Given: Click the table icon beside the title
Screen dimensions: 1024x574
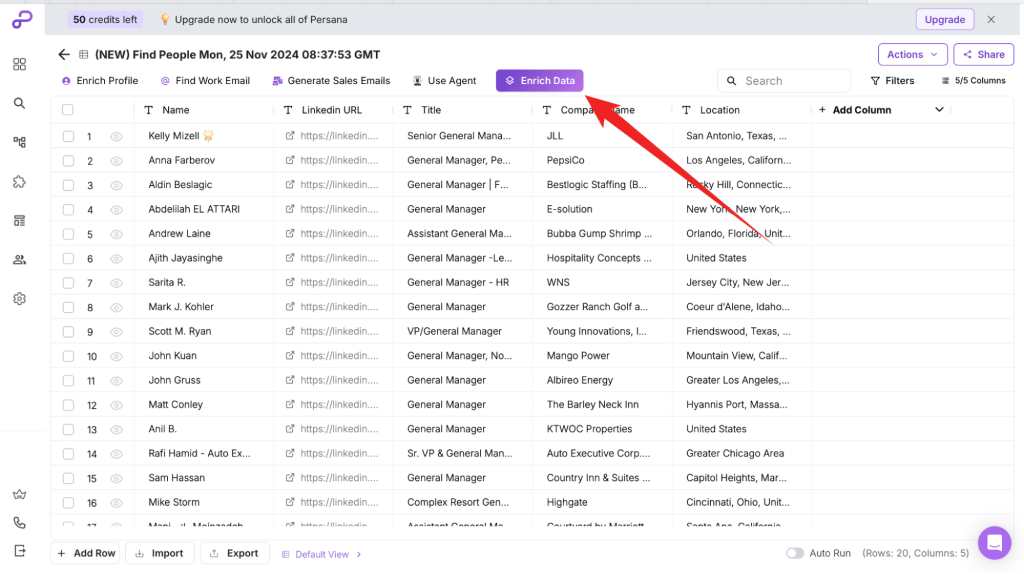Looking at the screenshot, I should 84,55.
